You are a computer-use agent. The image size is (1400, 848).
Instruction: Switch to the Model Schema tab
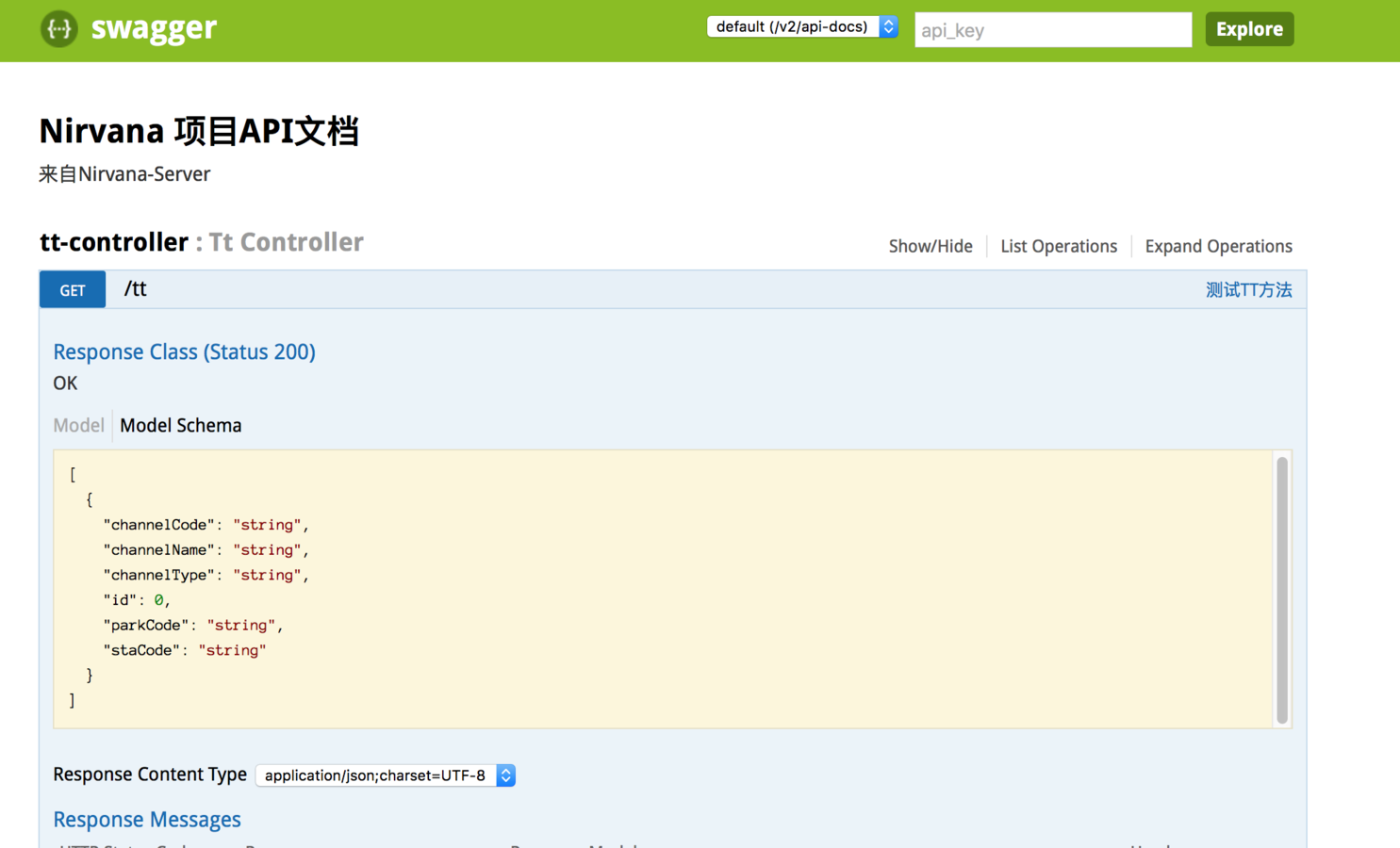point(180,425)
